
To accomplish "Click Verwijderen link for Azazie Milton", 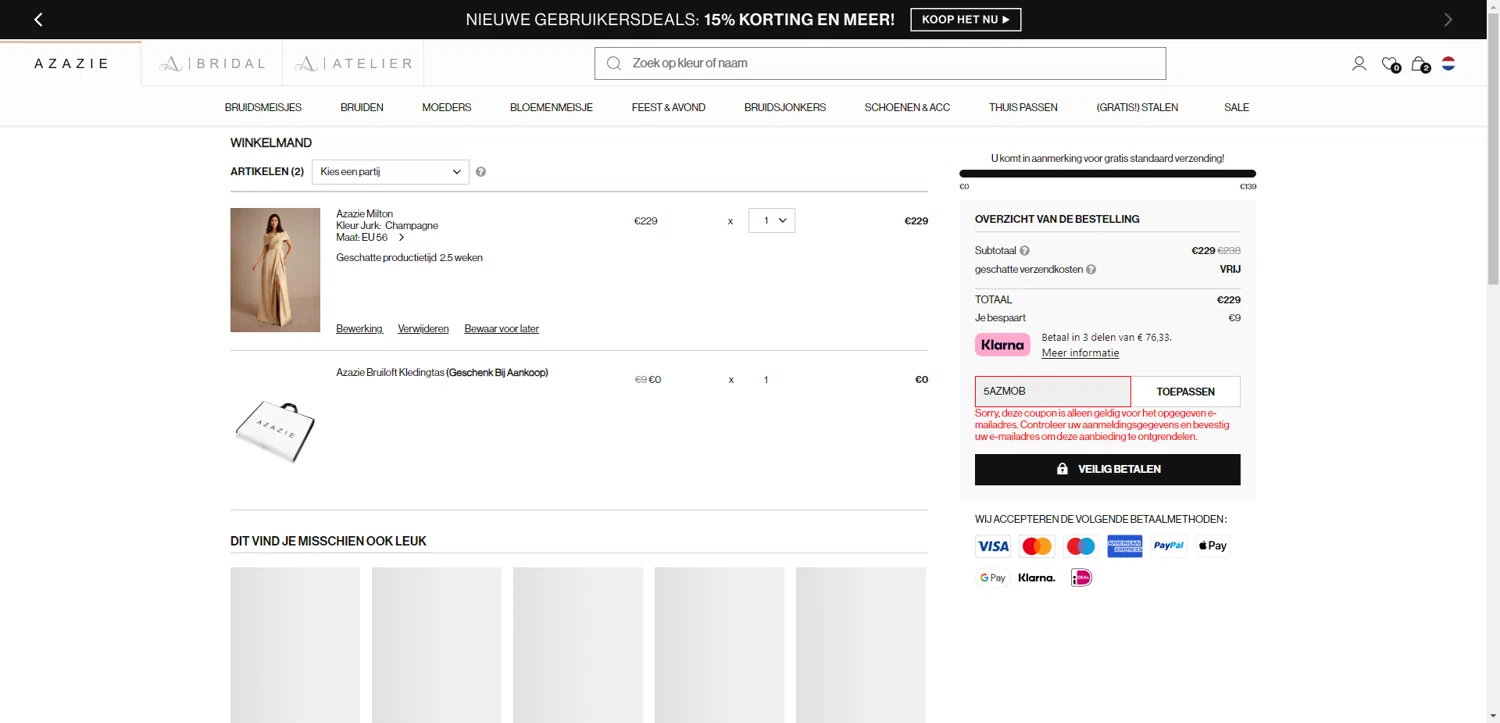I will pyautogui.click(x=423, y=329).
